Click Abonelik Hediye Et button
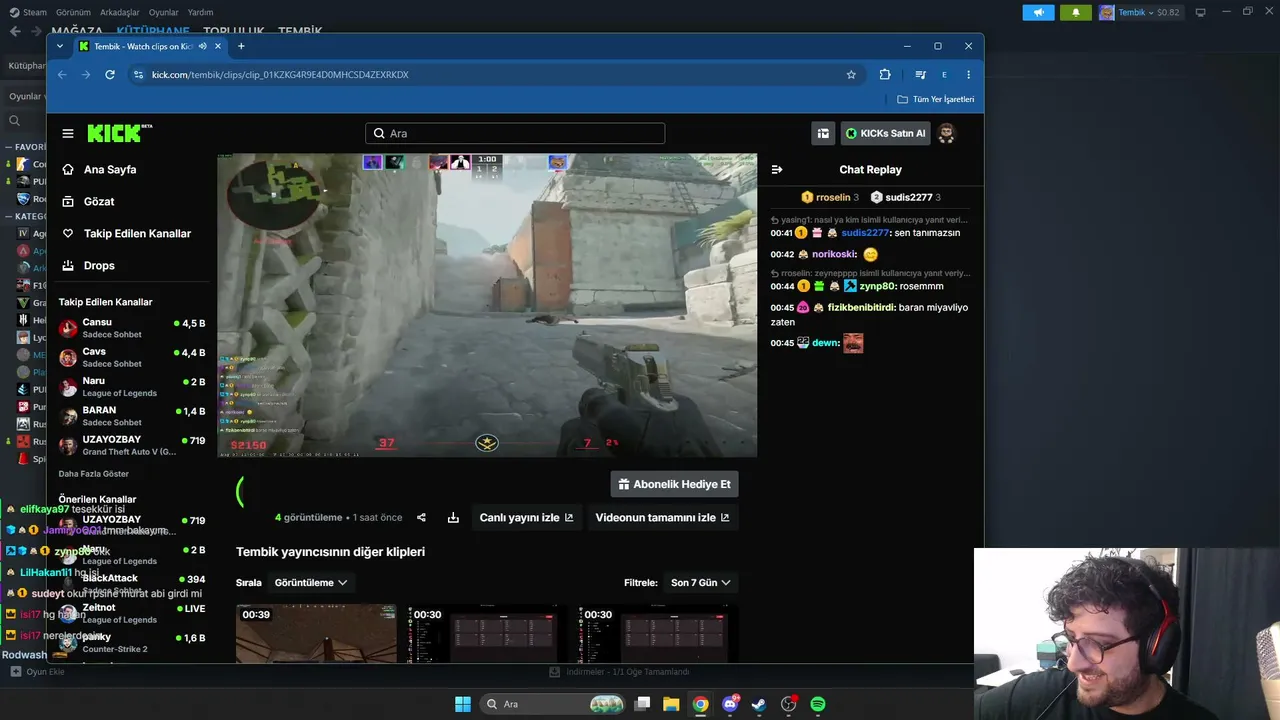Image resolution: width=1280 pixels, height=720 pixels. coord(674,484)
